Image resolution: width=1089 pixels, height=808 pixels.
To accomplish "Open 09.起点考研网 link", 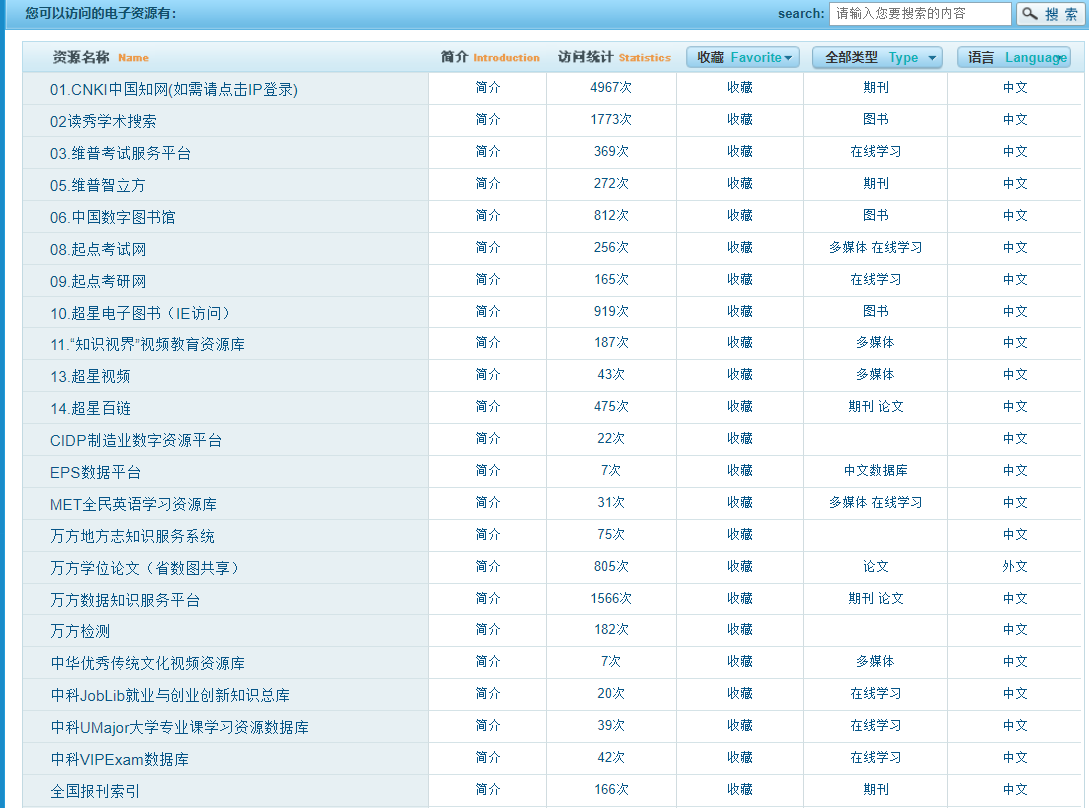I will click(98, 281).
